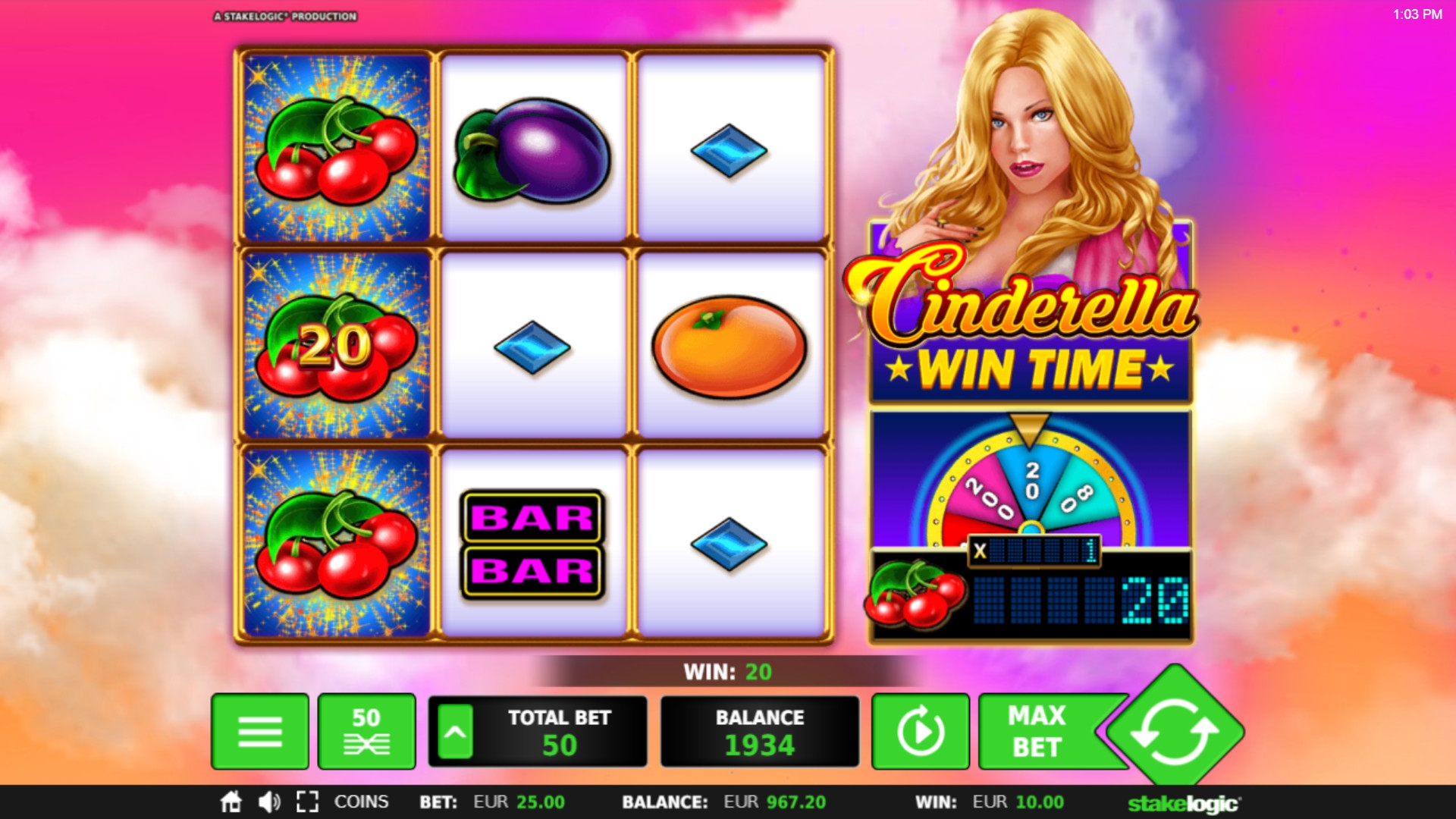Viewport: 1456px width, 819px height.
Task: Open the hamburger menu button
Action: (260, 731)
